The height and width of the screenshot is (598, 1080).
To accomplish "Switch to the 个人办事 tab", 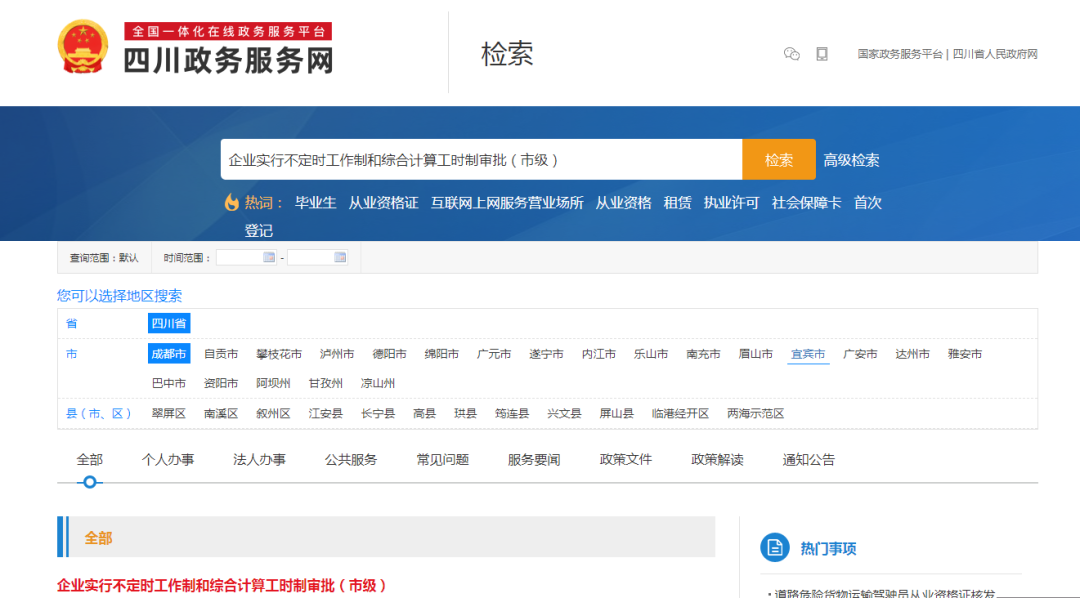I will click(x=168, y=459).
